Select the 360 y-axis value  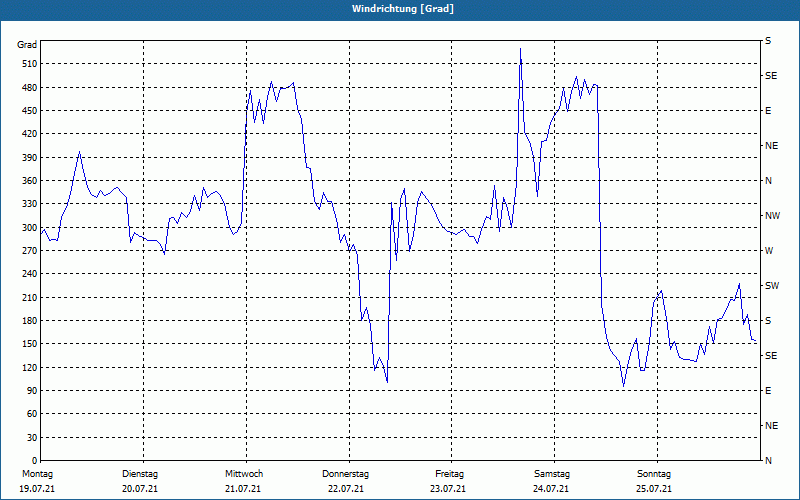pyautogui.click(x=30, y=181)
